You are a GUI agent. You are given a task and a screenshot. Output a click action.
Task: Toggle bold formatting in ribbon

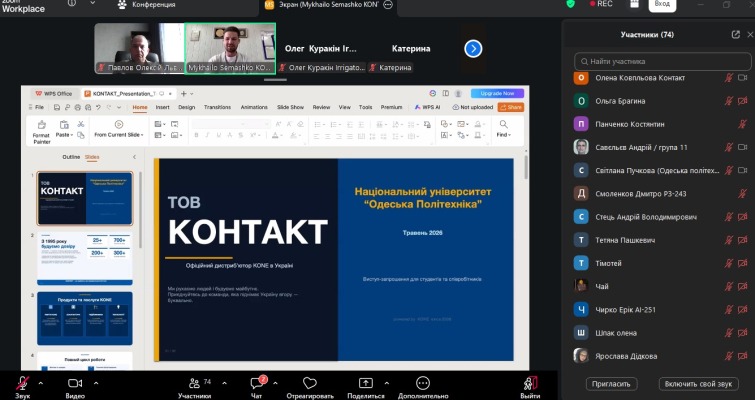pos(196,136)
